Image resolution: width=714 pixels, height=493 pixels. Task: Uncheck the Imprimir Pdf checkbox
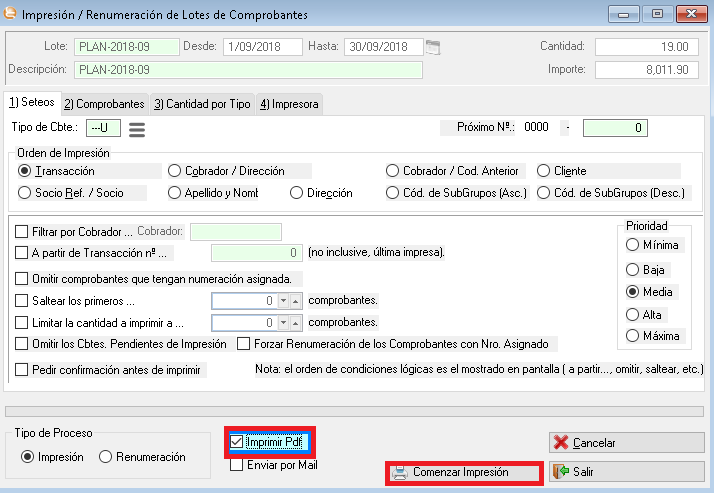click(x=236, y=441)
